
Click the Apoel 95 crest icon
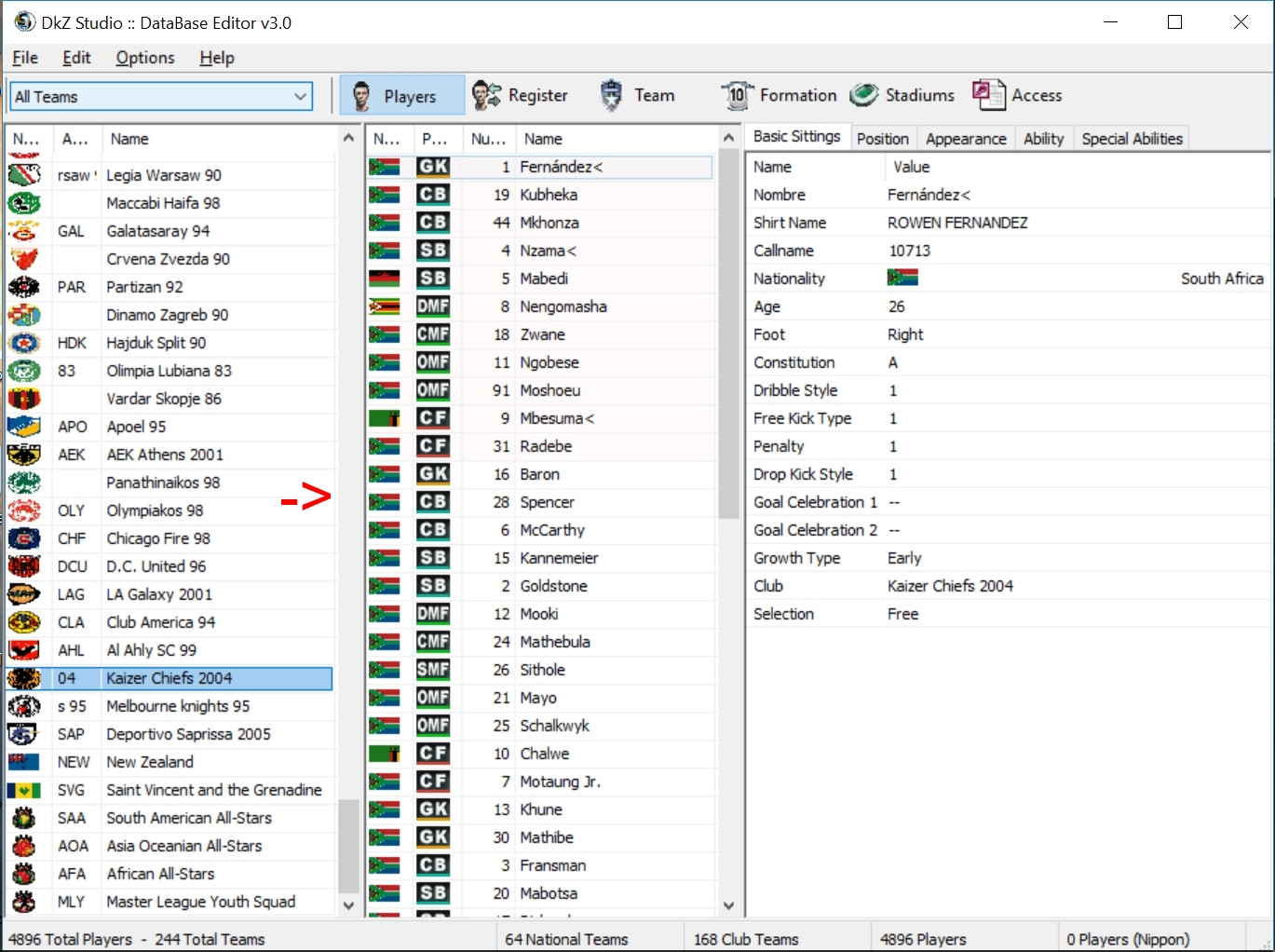(x=25, y=427)
